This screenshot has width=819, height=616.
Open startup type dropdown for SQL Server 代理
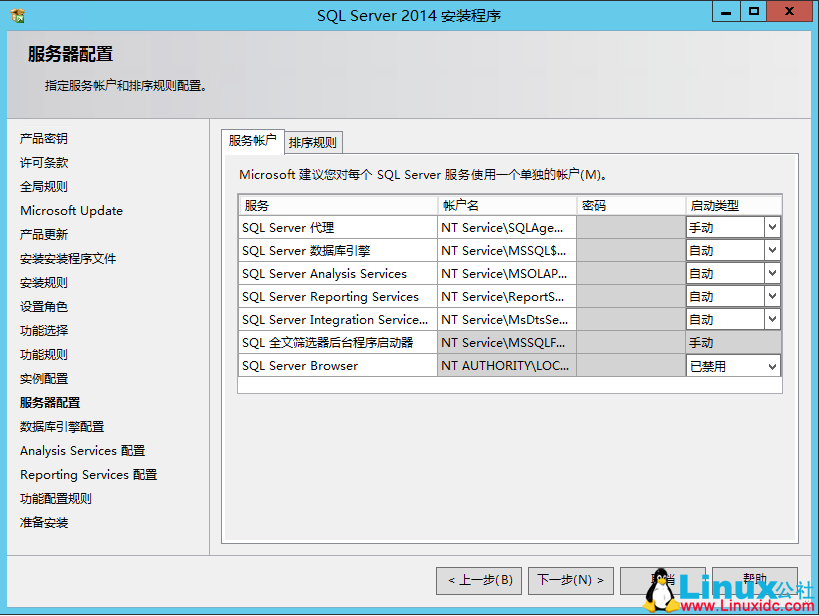coord(771,228)
